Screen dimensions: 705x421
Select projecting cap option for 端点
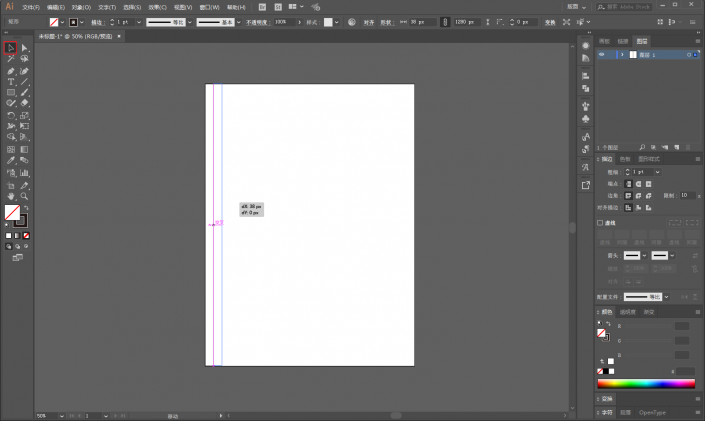click(648, 184)
